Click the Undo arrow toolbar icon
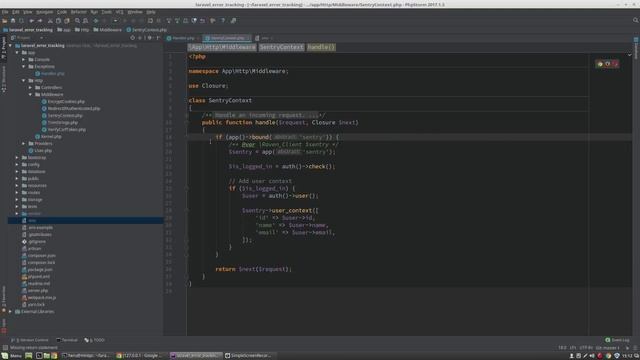The image size is (640, 360). [x=31, y=20]
